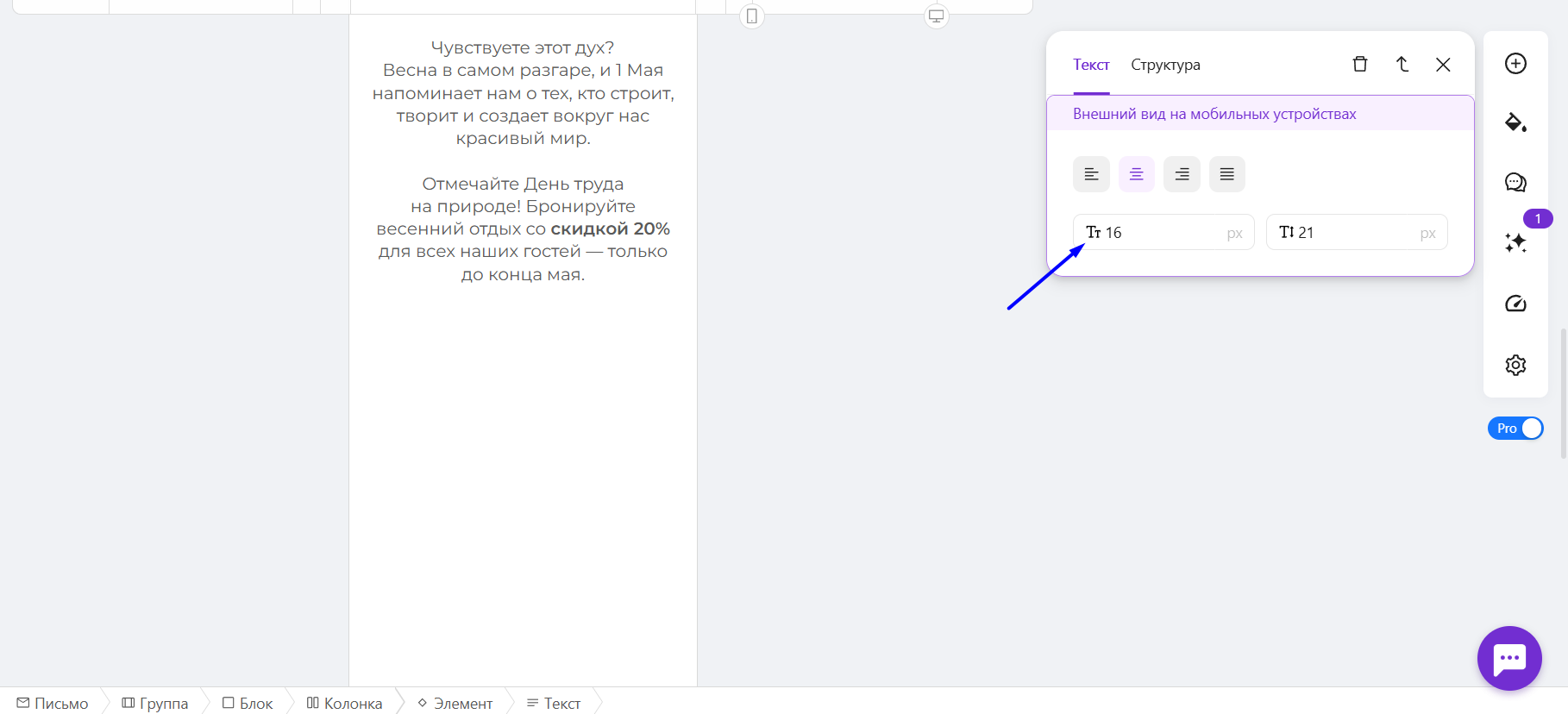Switch to the Структура tab
The width and height of the screenshot is (1568, 714).
click(x=1165, y=65)
